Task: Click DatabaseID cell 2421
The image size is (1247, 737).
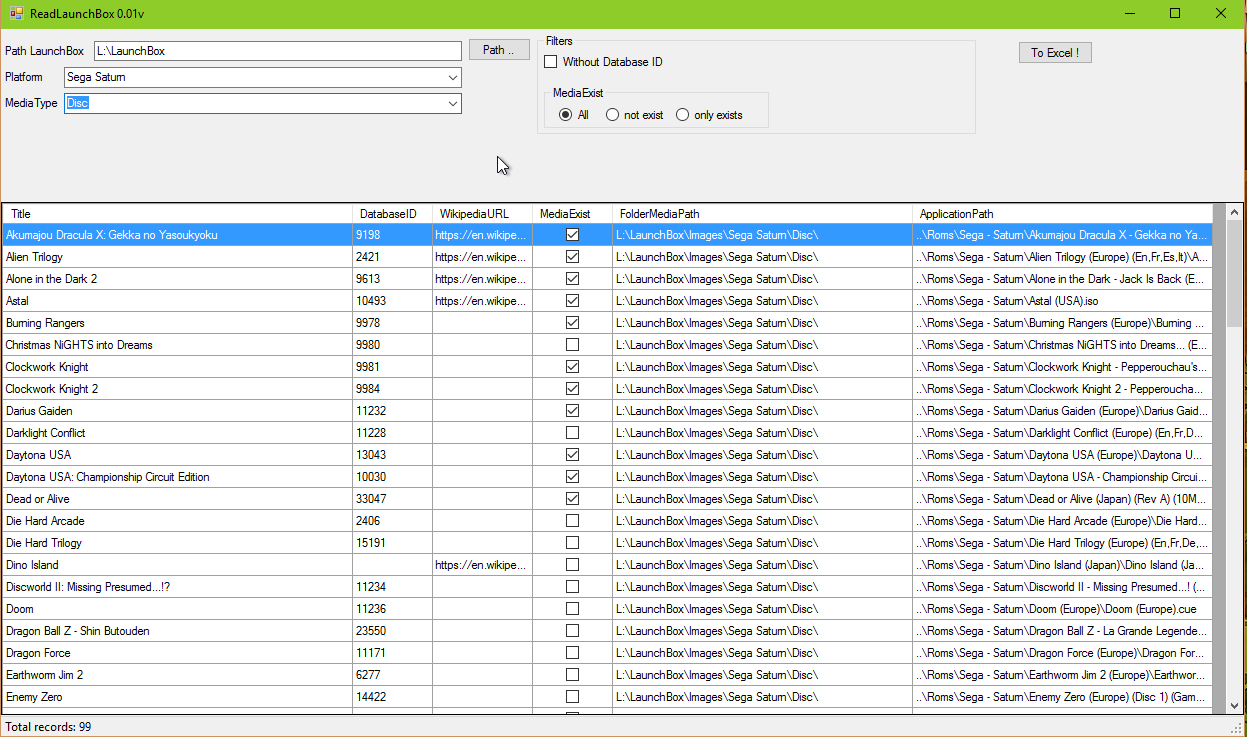Action: [x=393, y=257]
